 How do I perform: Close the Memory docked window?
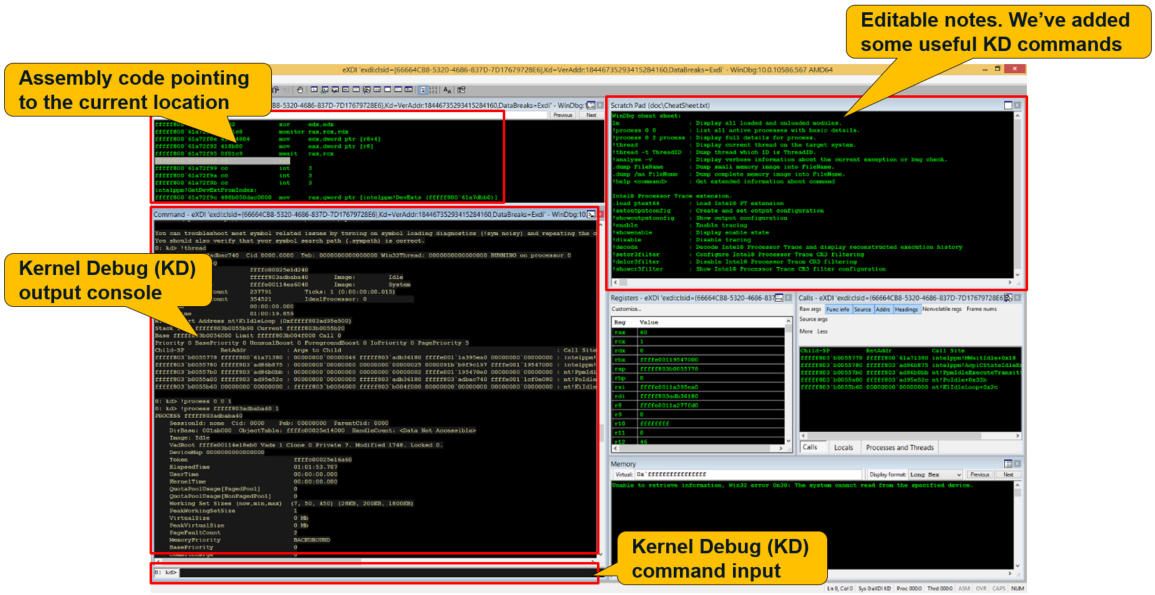(x=1018, y=464)
